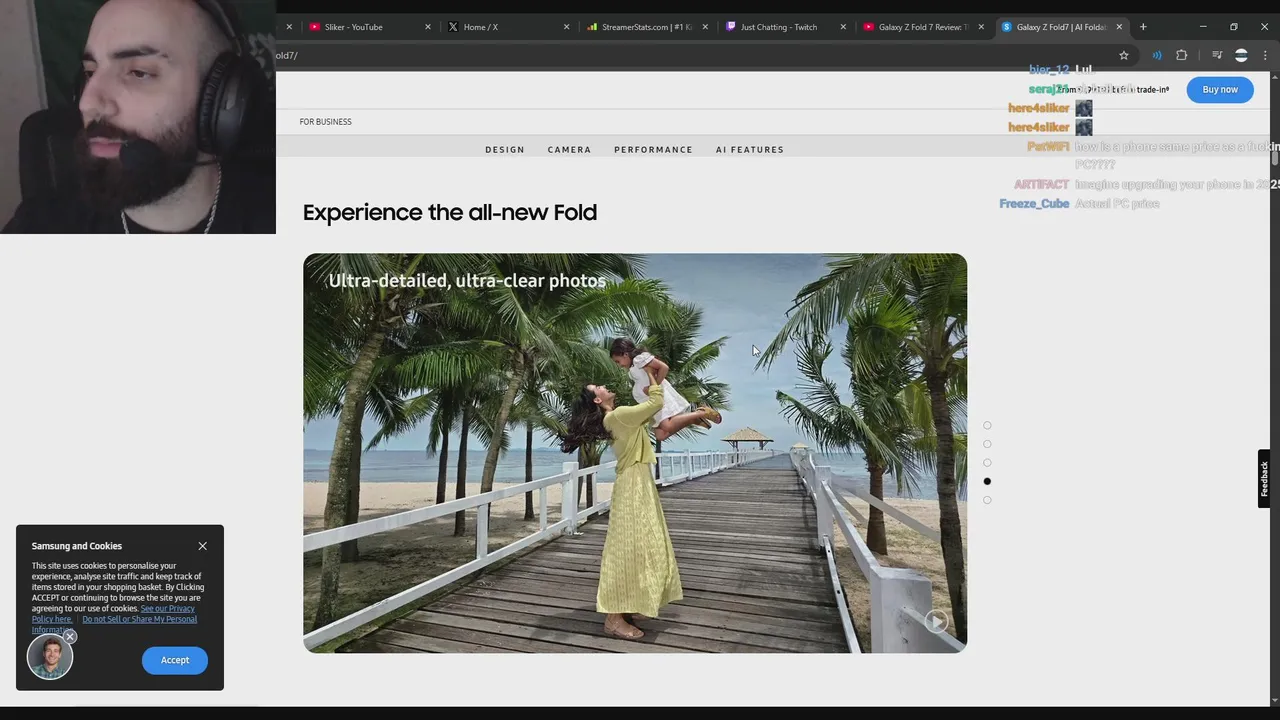Close the Sliker - YouTube tab
Screen dimensions: 1280x720
pyautogui.click(x=428, y=27)
